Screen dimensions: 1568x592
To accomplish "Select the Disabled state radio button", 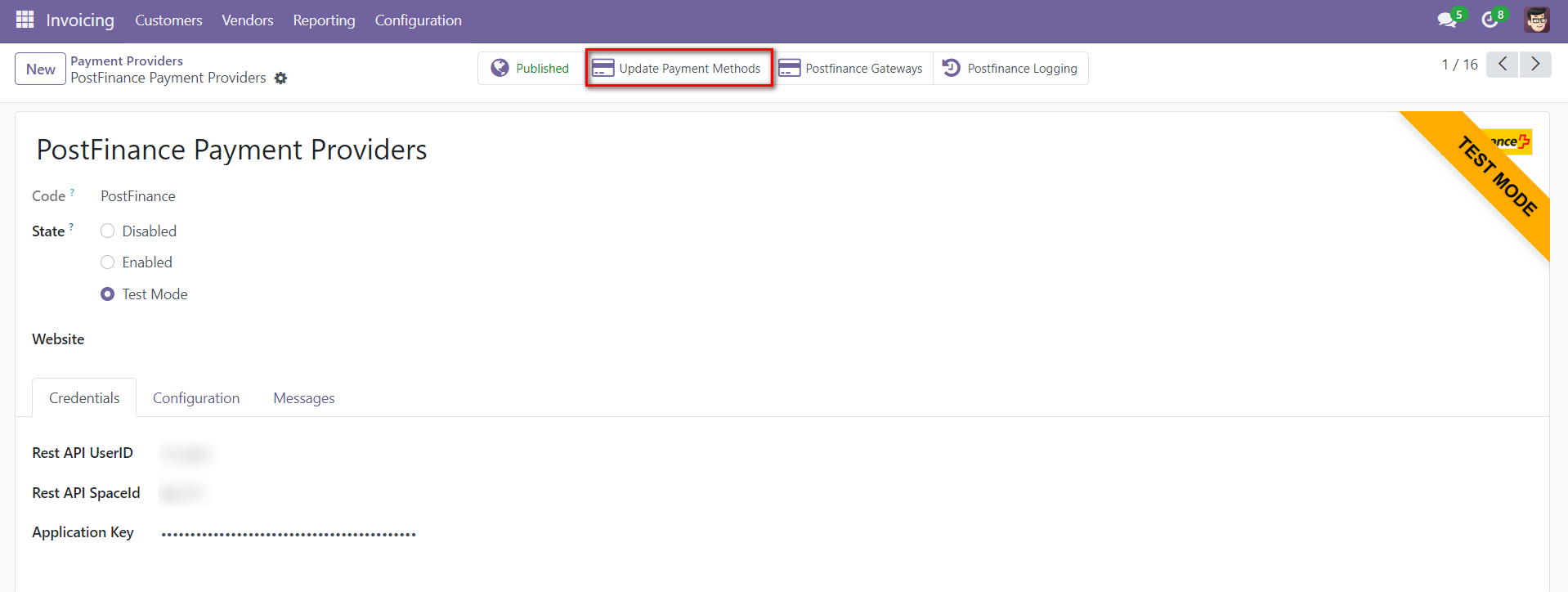I will pyautogui.click(x=107, y=231).
